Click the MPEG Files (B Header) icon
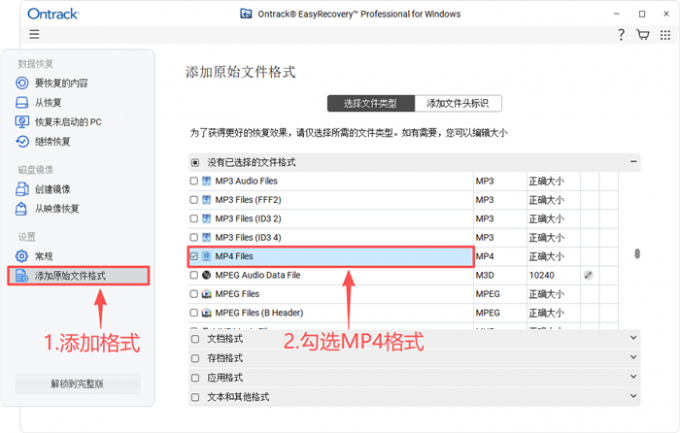This screenshot has height=433, width=680. 207,313
